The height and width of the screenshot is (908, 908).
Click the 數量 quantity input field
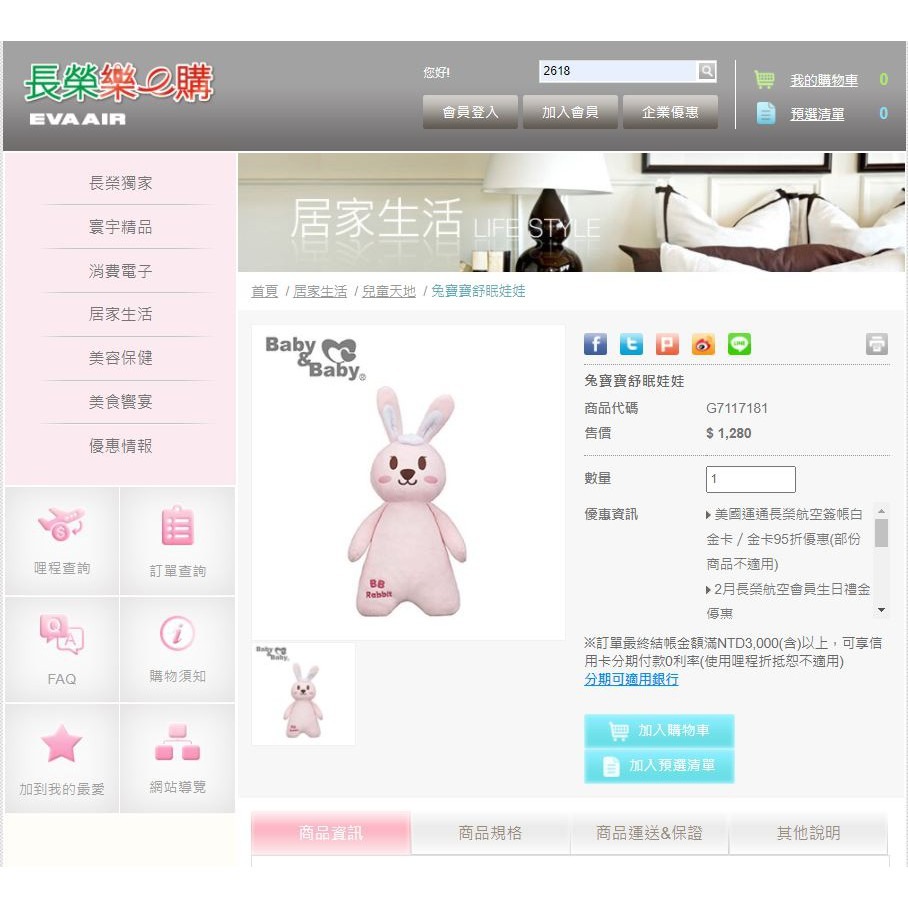point(750,479)
